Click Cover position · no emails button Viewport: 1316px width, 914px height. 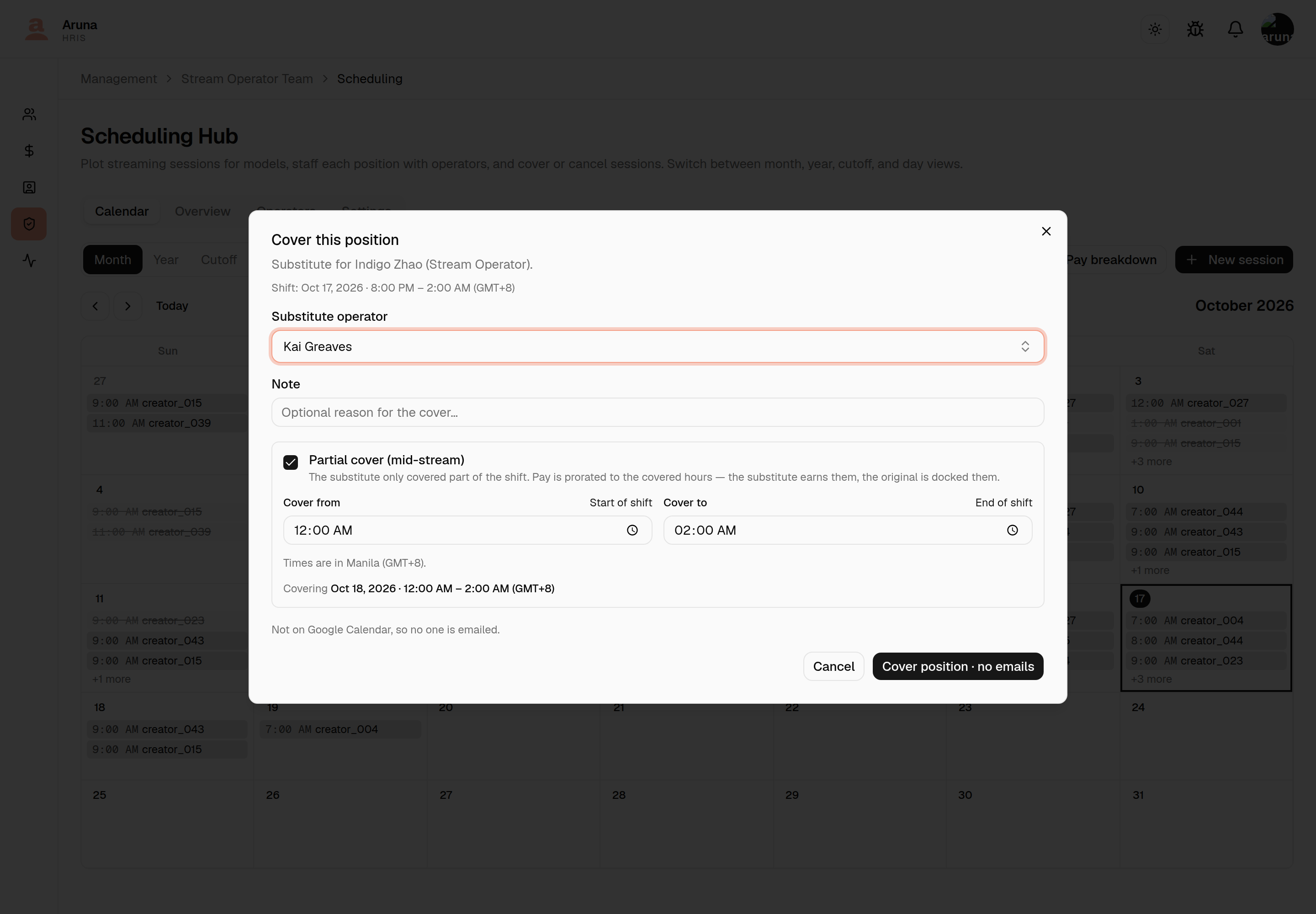click(957, 667)
